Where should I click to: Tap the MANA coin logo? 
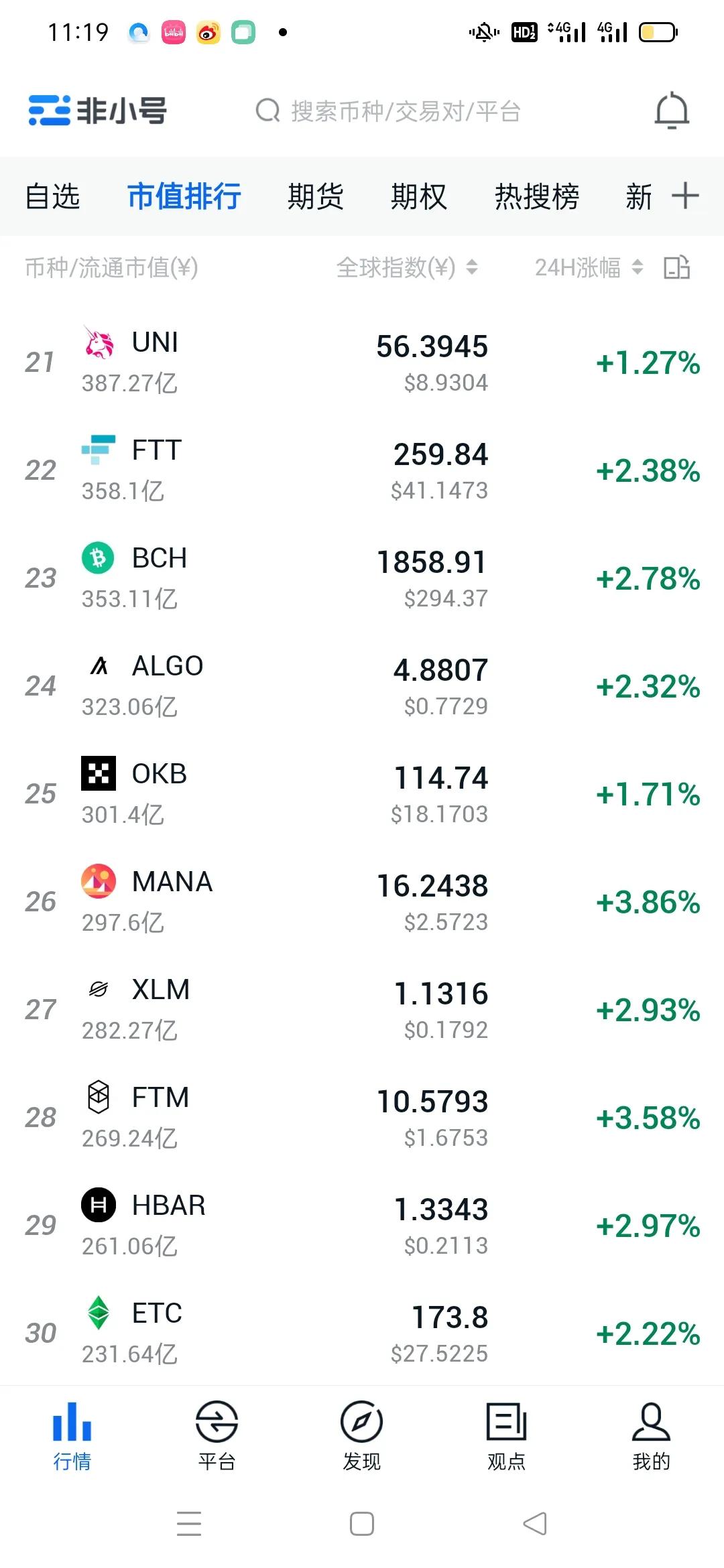pos(99,881)
